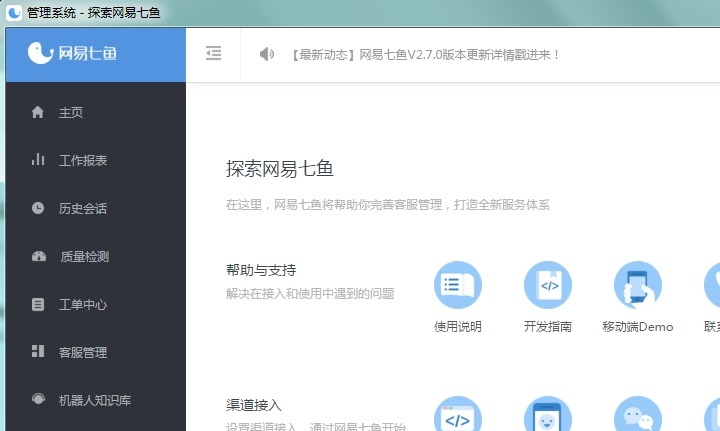The width and height of the screenshot is (720, 431).
Task: Click the bar chart icon for 工作报表
Action: point(38,159)
